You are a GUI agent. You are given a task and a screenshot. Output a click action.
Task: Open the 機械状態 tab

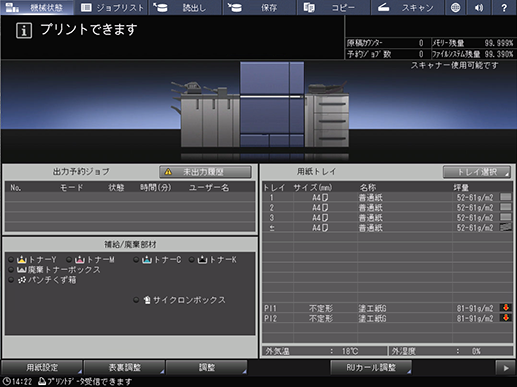(x=37, y=7)
